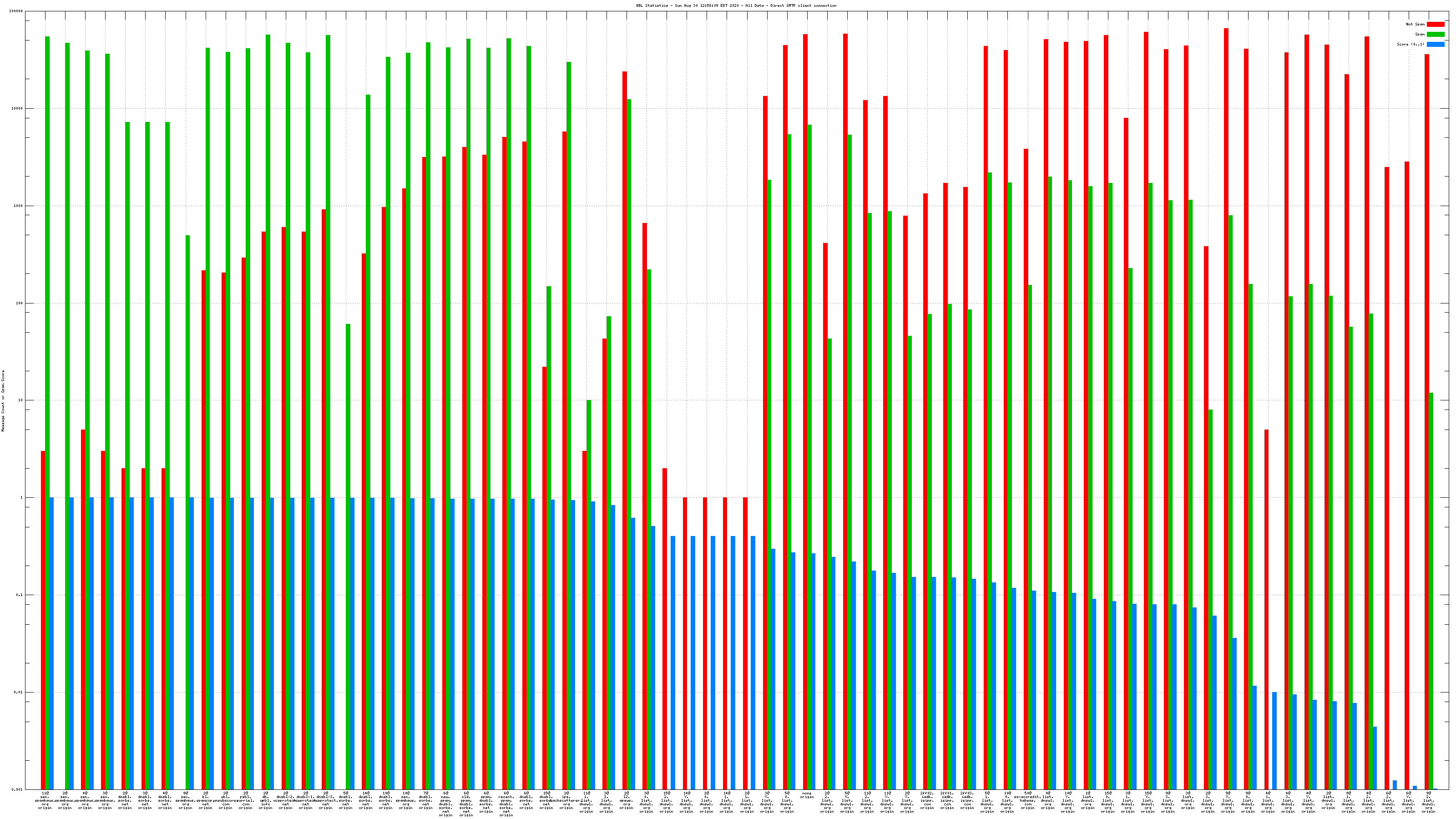
Task: Click the 'ips.backscatterer.org' x-axis label
Action: pyautogui.click(x=566, y=800)
